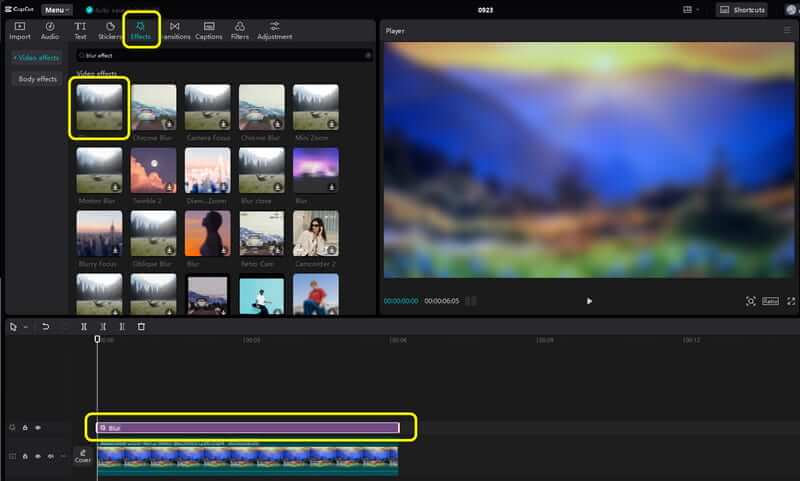Expand the selection tool dropdown arrow
The image size is (800, 481).
[x=25, y=327]
